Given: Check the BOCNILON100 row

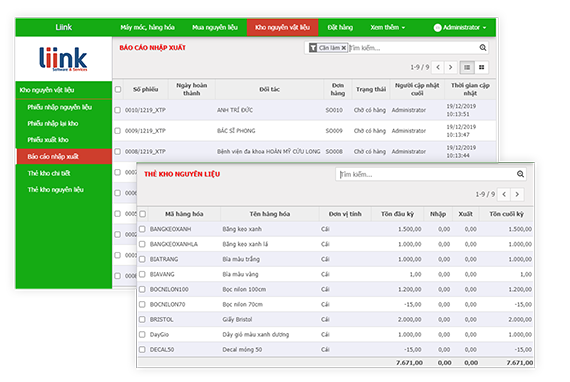Looking at the screenshot, I should click(x=142, y=289).
